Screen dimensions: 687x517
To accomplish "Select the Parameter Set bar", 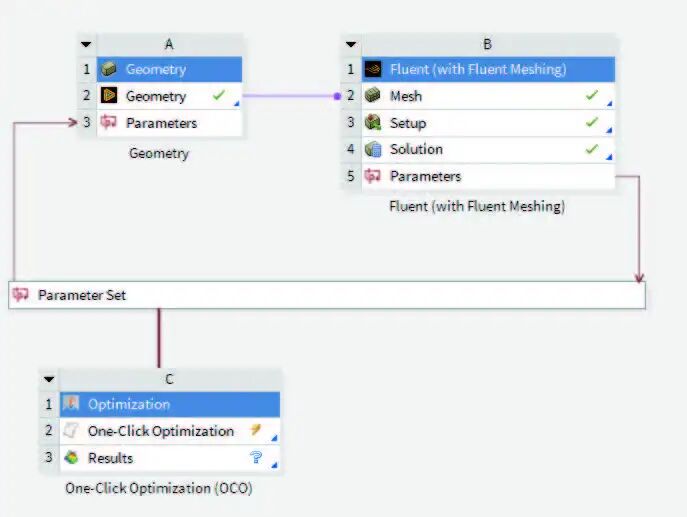I will click(327, 295).
